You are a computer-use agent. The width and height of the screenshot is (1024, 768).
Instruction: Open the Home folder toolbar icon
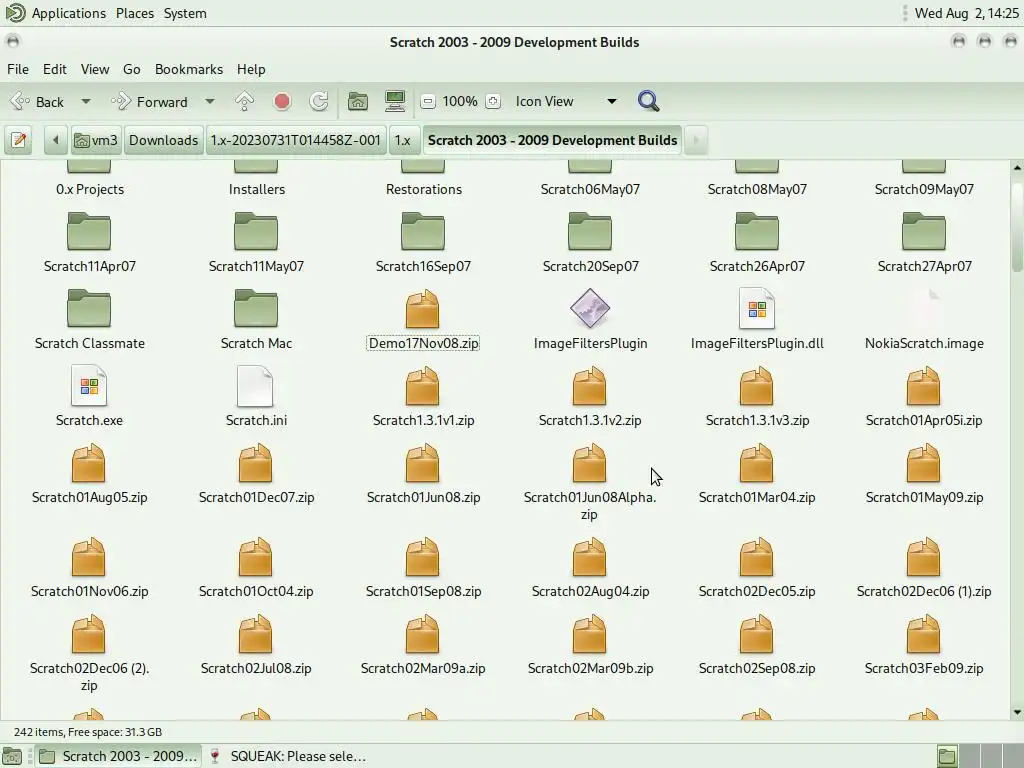click(x=358, y=101)
